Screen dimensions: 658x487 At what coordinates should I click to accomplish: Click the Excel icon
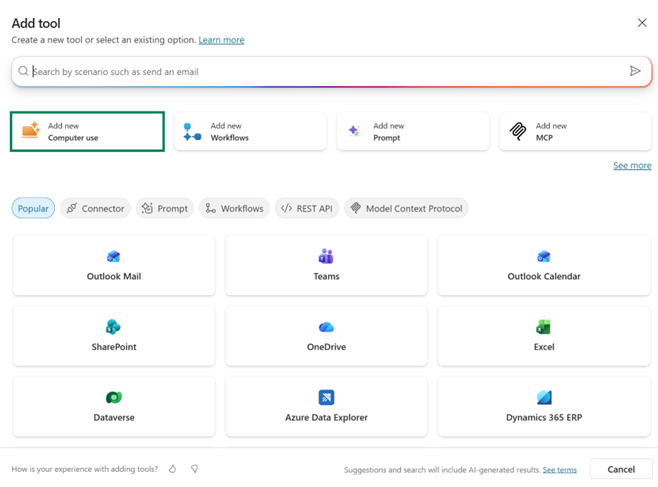point(543,327)
